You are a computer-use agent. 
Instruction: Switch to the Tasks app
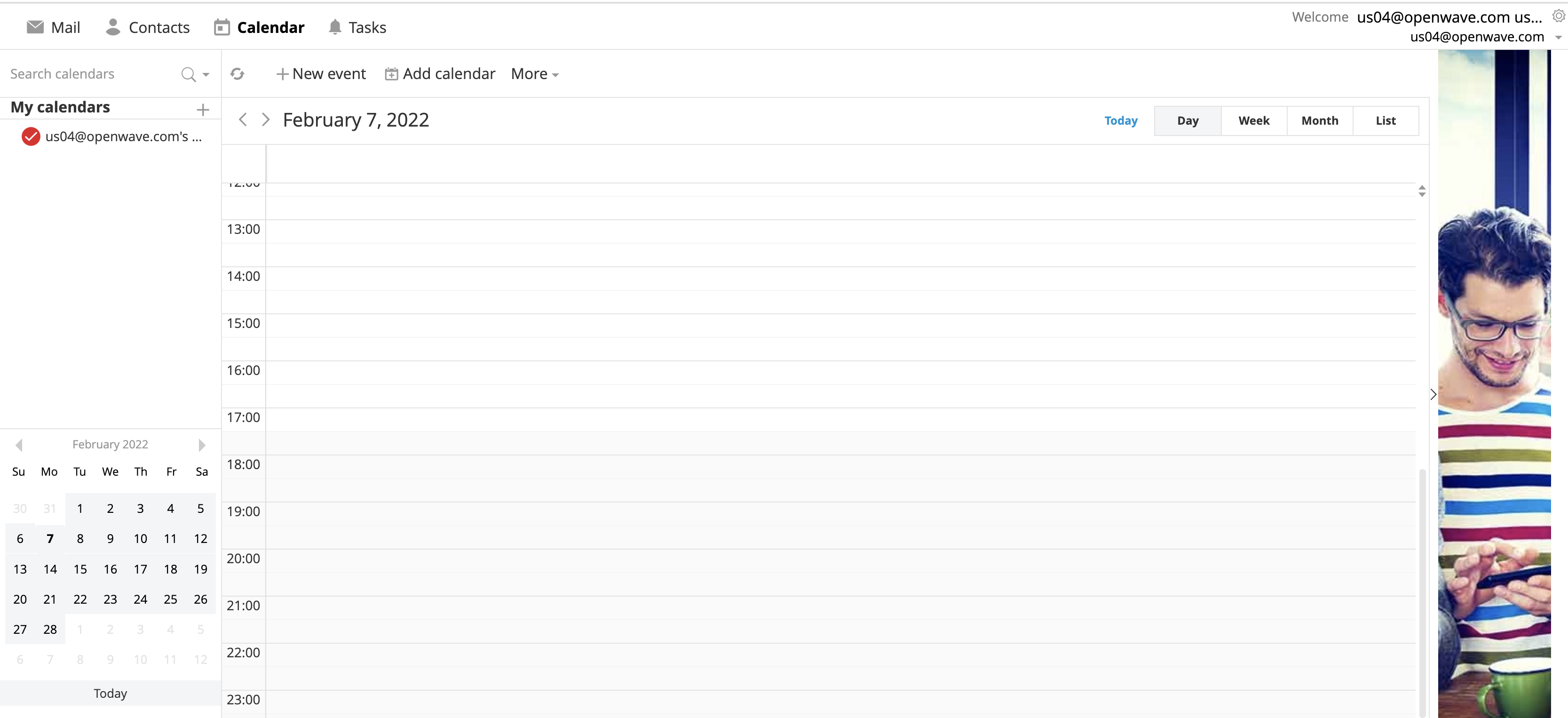(356, 27)
